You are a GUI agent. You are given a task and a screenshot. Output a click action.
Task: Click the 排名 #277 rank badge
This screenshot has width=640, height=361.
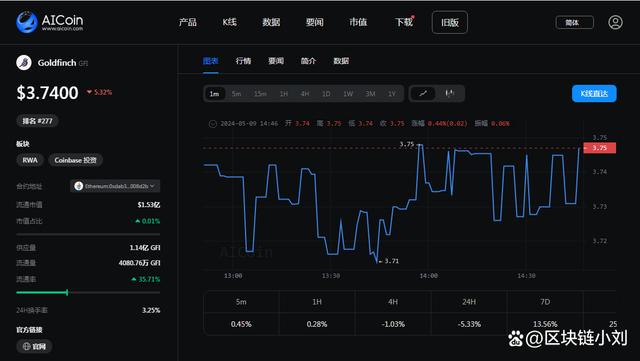pos(37,121)
